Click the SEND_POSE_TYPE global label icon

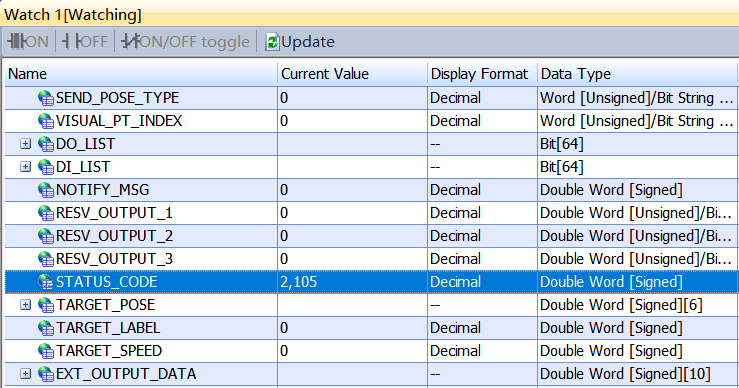[46, 98]
